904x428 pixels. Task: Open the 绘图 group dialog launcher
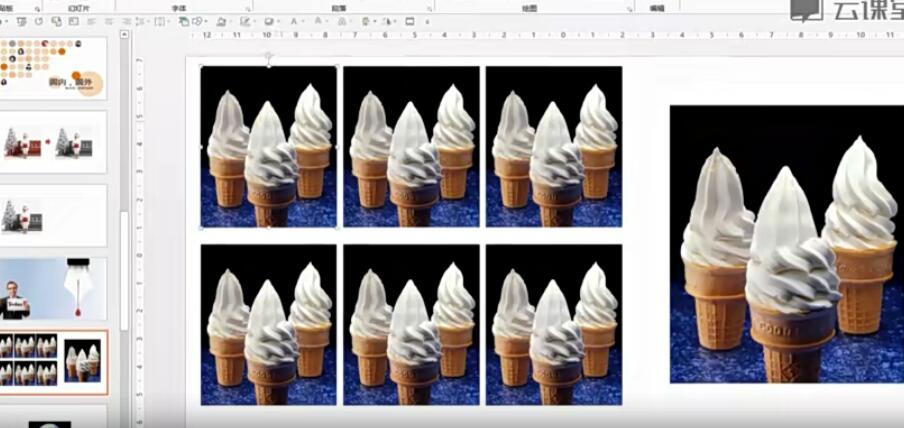tap(630, 6)
